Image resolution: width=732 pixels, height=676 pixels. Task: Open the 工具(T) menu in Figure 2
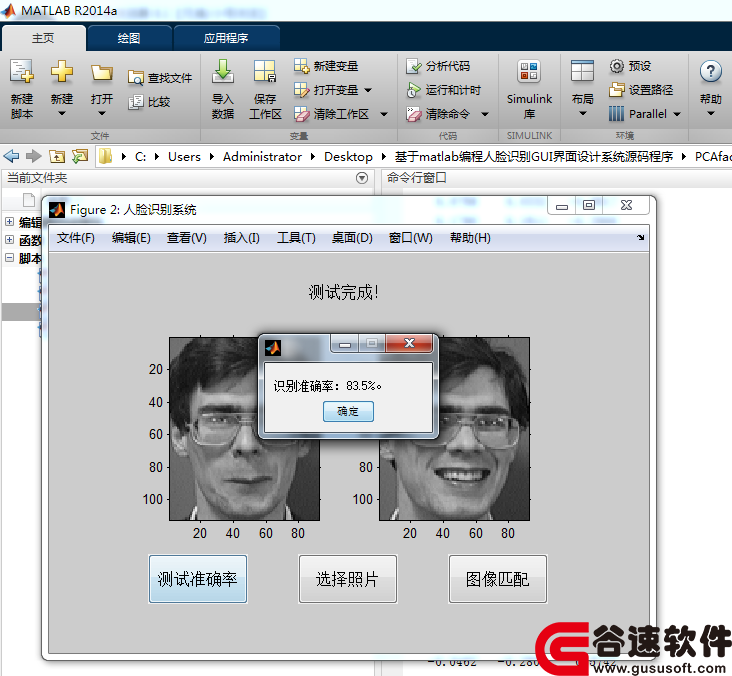[296, 238]
